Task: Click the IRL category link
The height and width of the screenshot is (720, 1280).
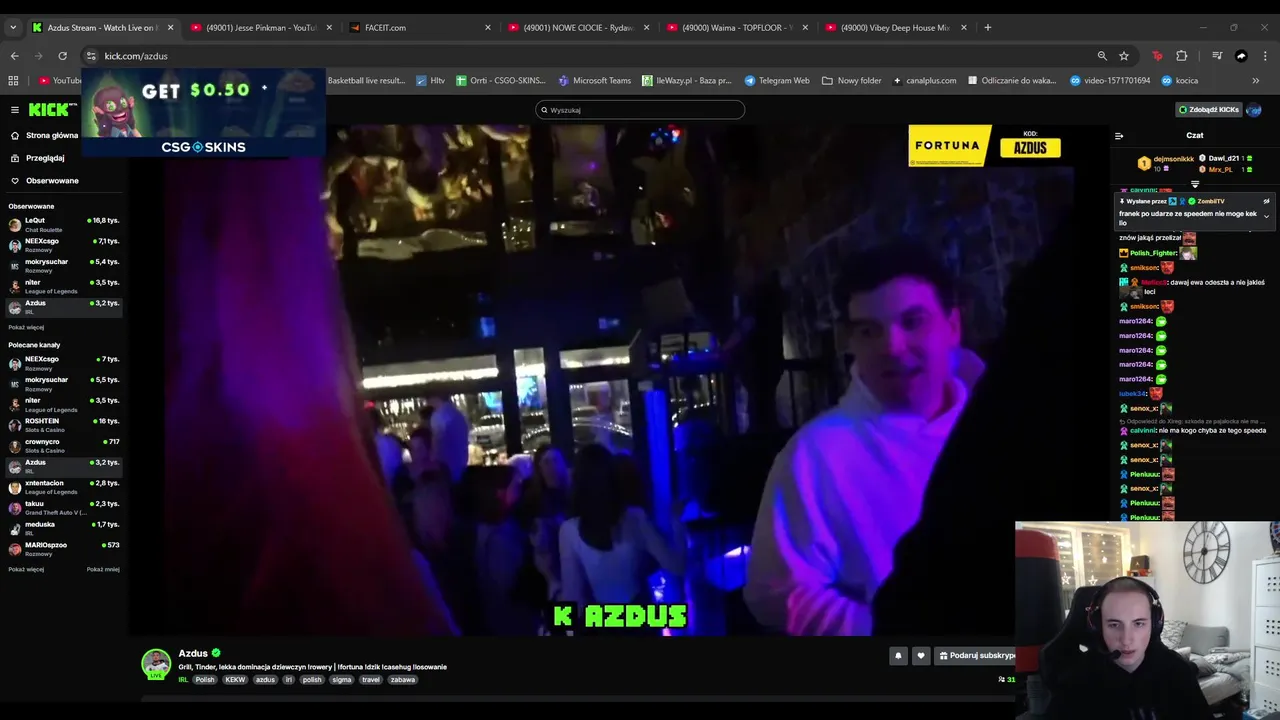Action: point(183,680)
